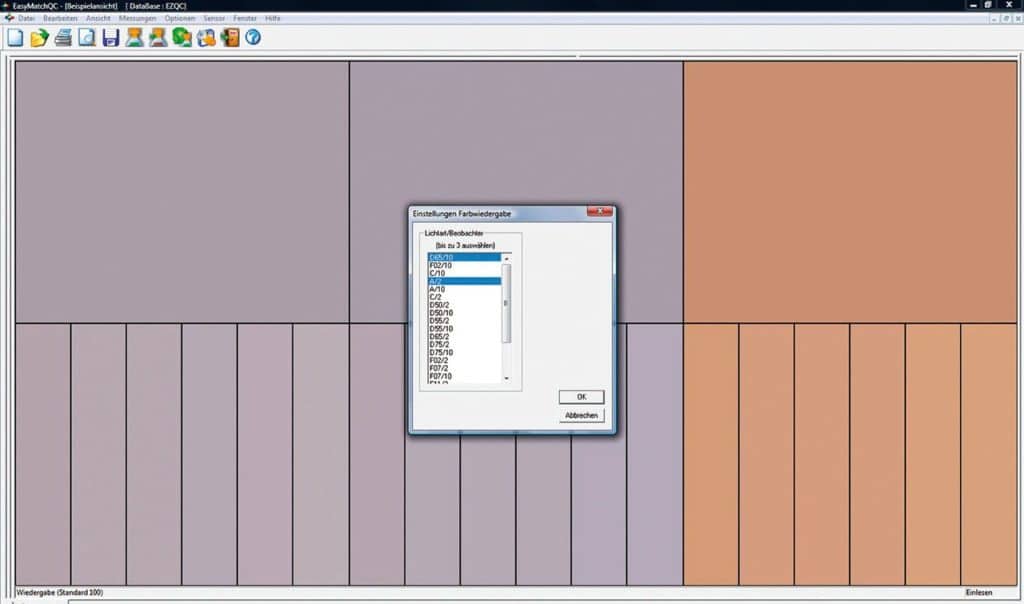Confirm the dialog with OK

tap(581, 397)
